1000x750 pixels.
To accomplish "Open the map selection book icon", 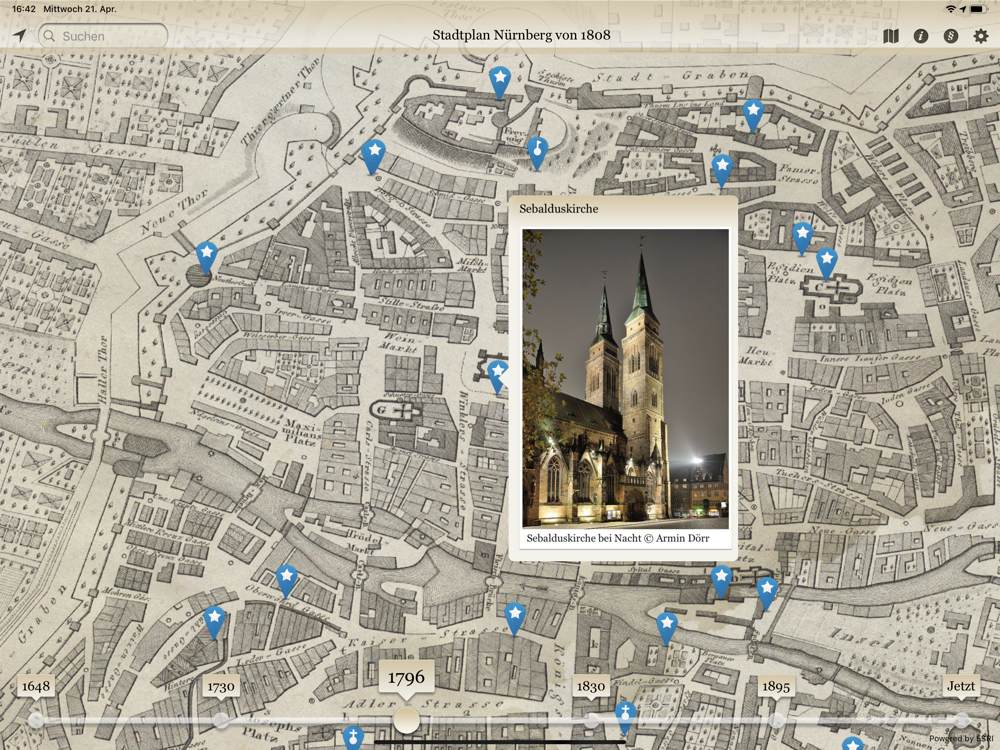I will [891, 36].
